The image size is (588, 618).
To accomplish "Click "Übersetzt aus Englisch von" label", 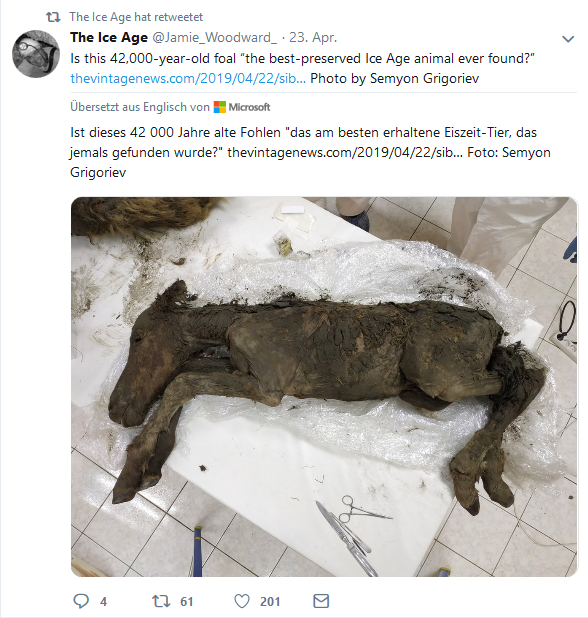I will [x=140, y=107].
